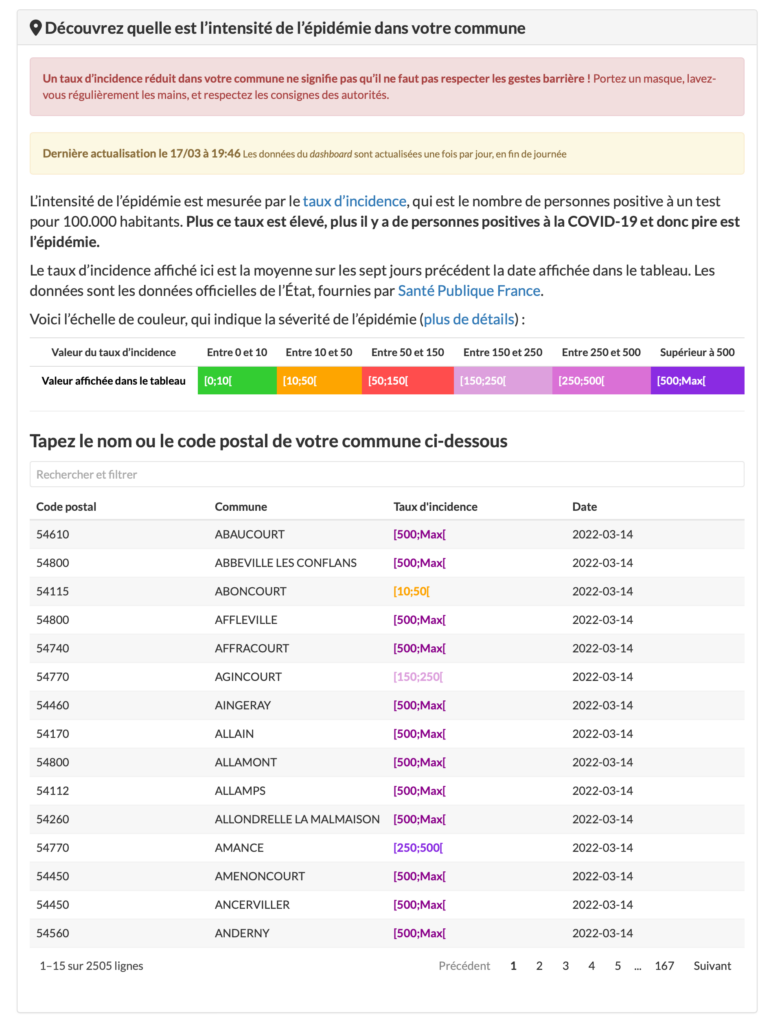Select the AGINCOURT commune row
Screen dimensions: 771x1024
386,677
